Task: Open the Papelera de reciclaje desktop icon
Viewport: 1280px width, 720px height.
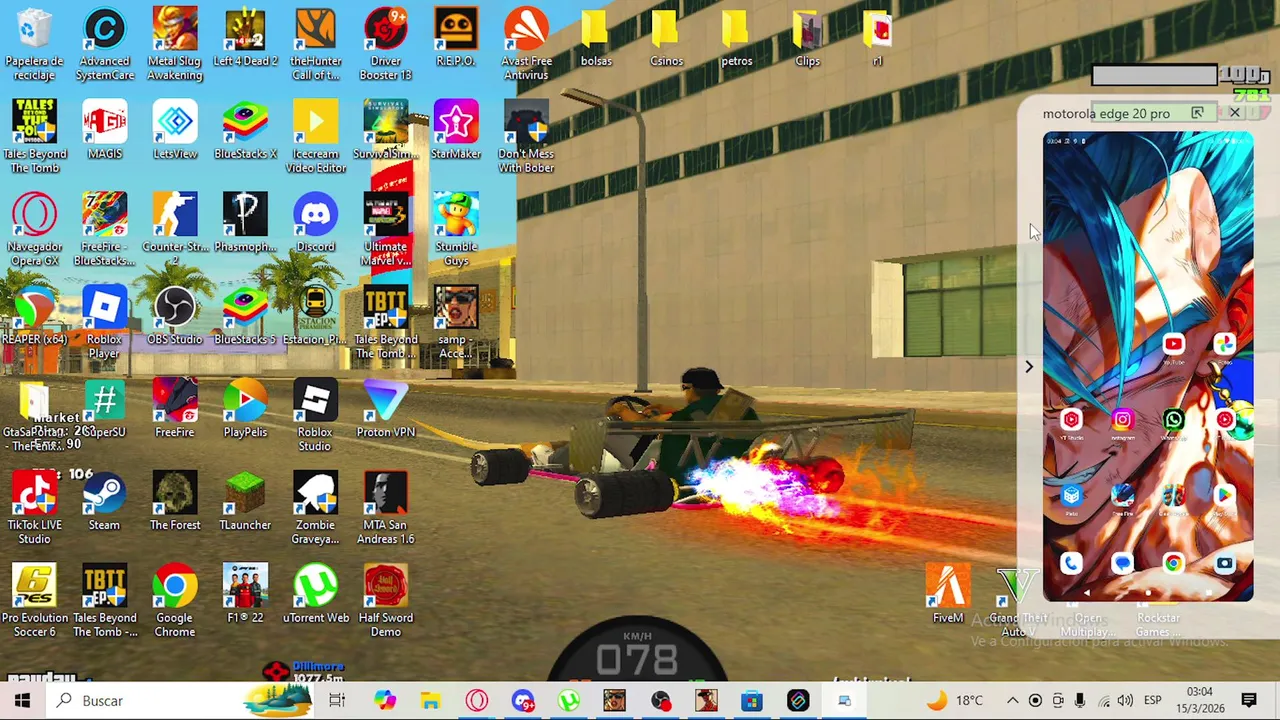Action: click(34, 44)
